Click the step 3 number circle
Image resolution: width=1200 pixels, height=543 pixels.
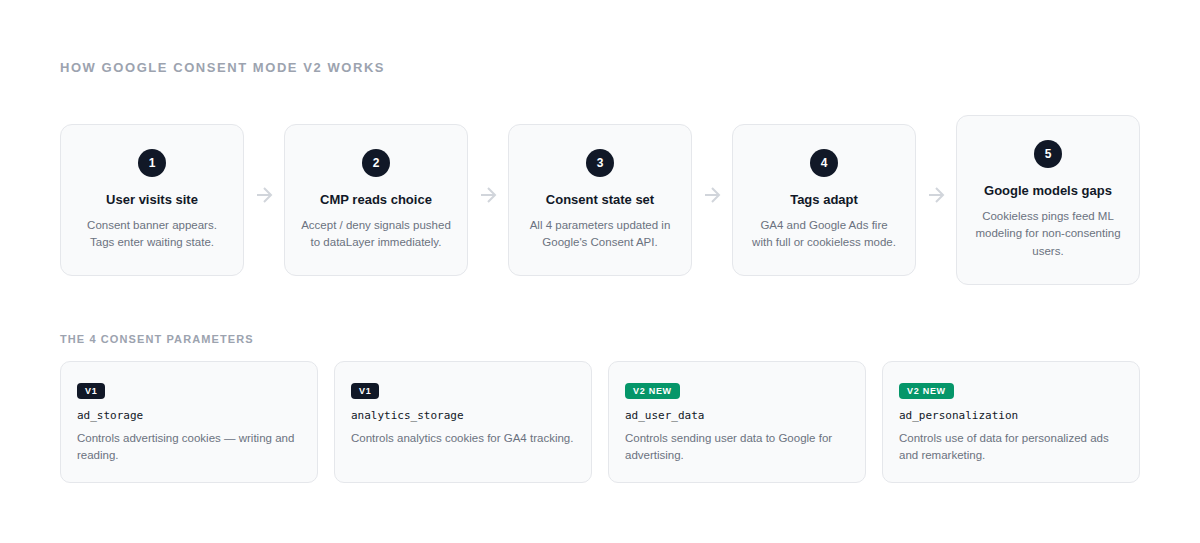[600, 163]
